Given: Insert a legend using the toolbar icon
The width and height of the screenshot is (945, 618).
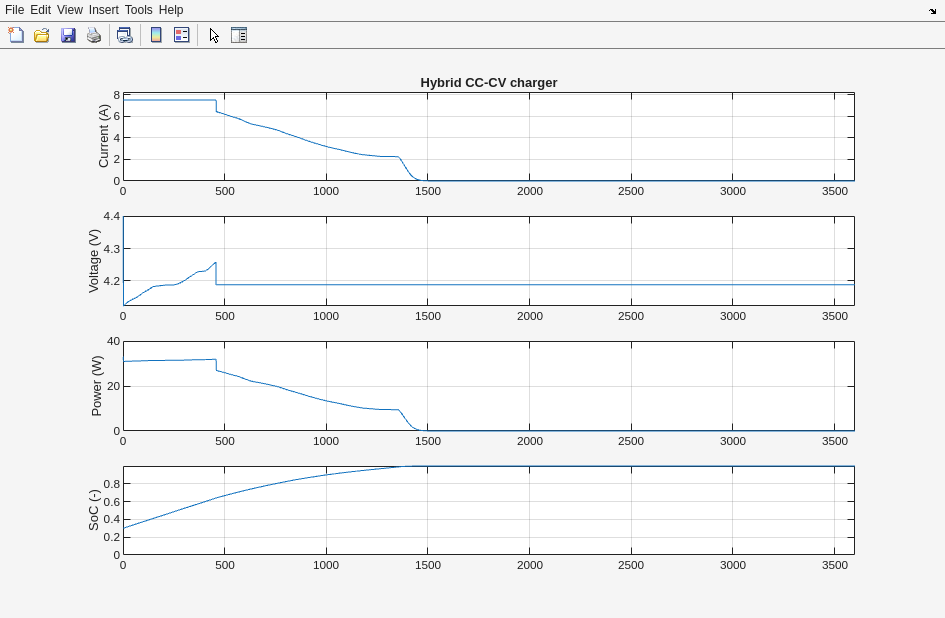Looking at the screenshot, I should [182, 35].
